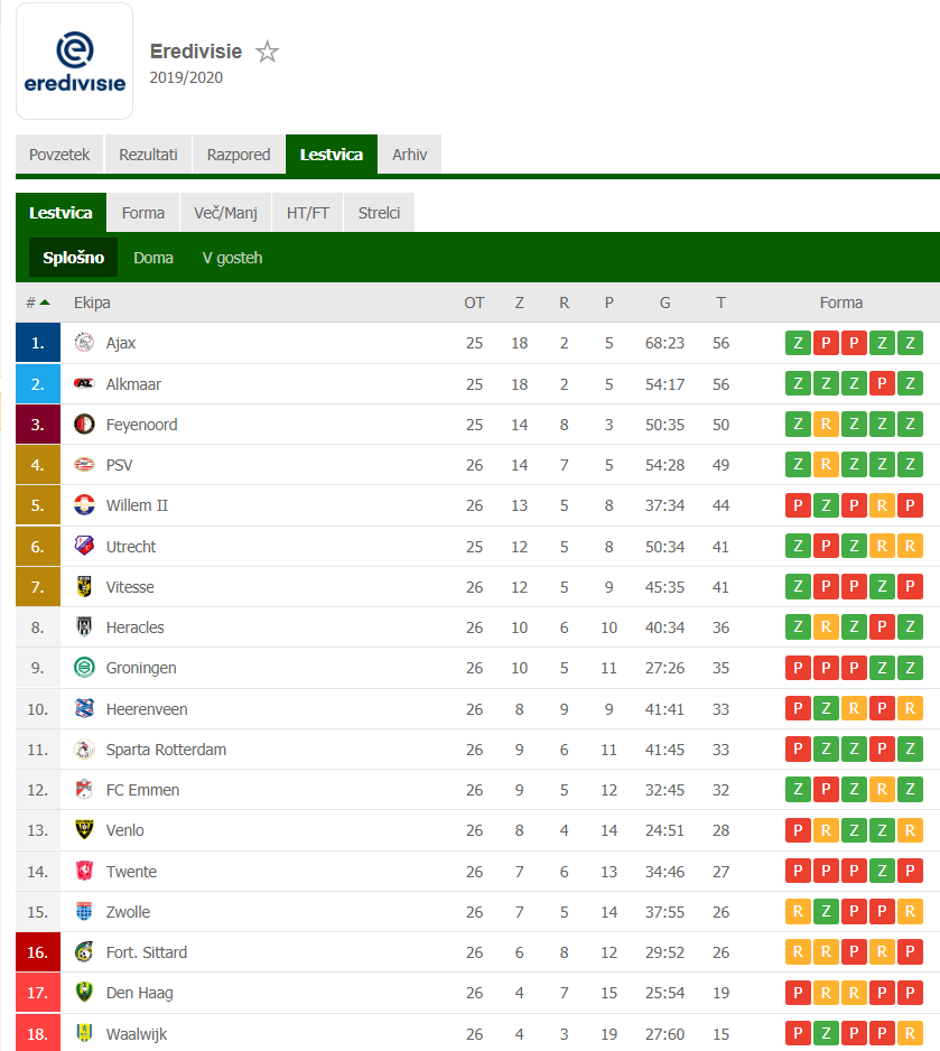
Task: Open the Rezultati tab
Action: click(148, 154)
